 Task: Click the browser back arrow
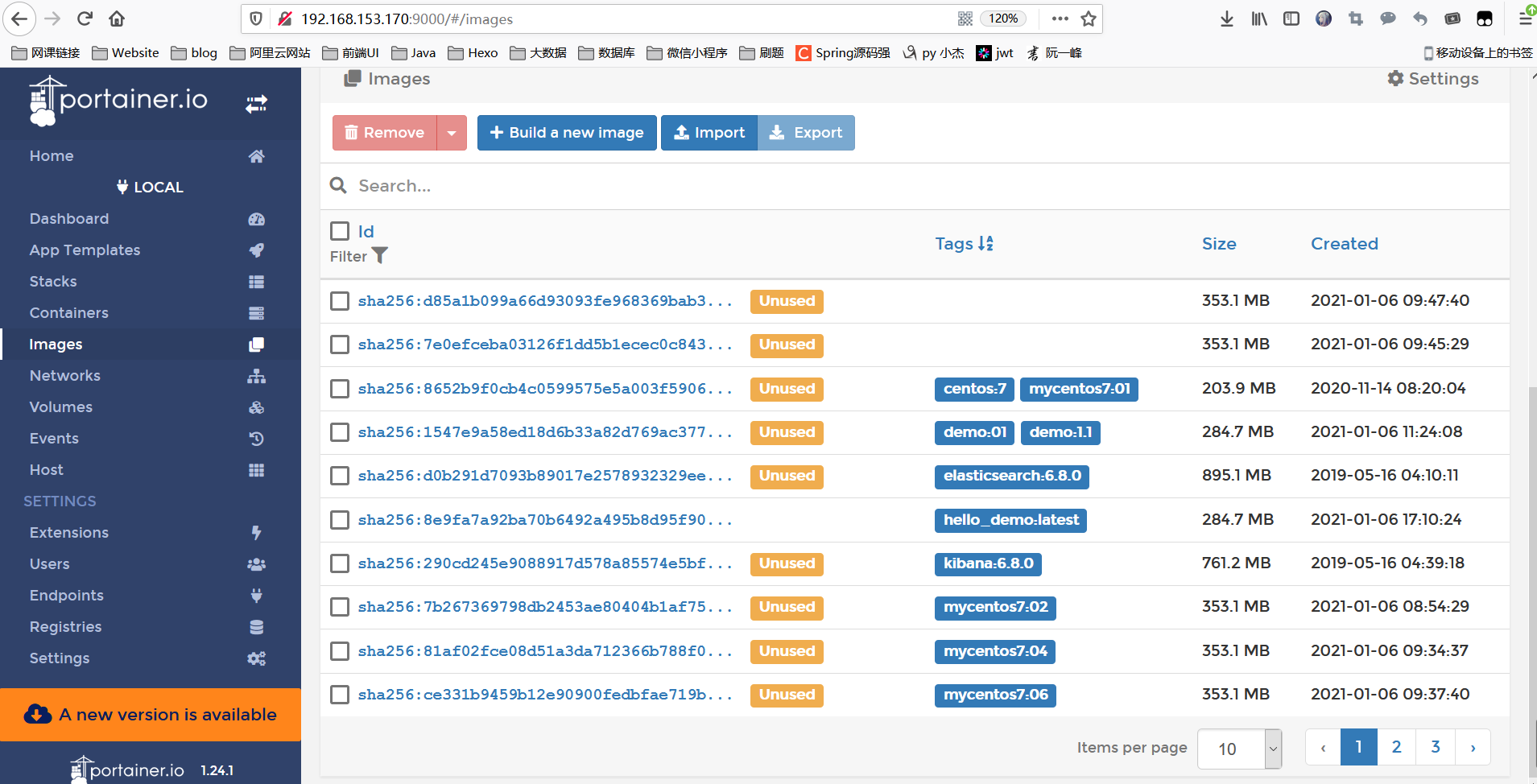click(19, 19)
